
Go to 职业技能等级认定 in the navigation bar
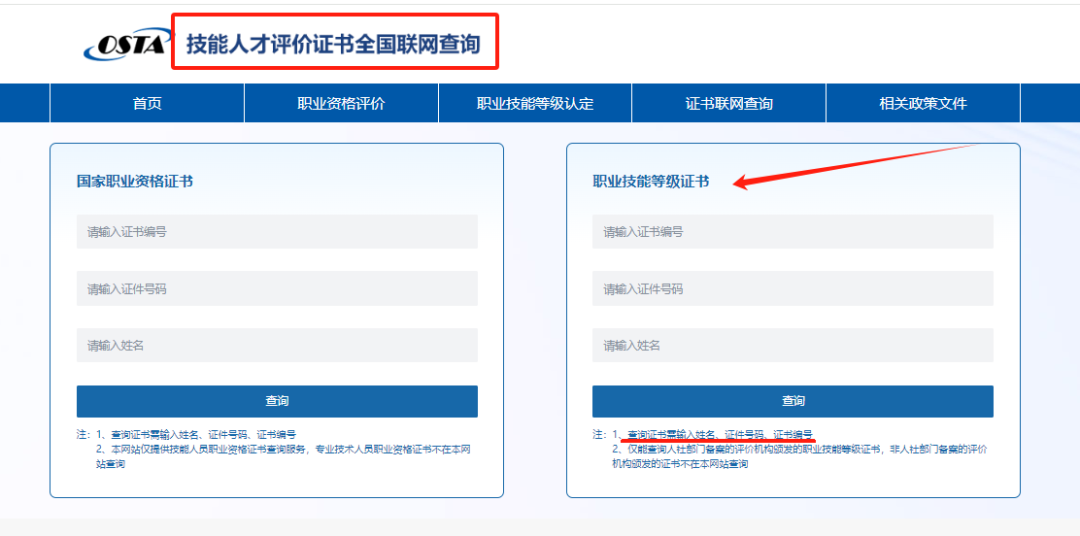(535, 103)
